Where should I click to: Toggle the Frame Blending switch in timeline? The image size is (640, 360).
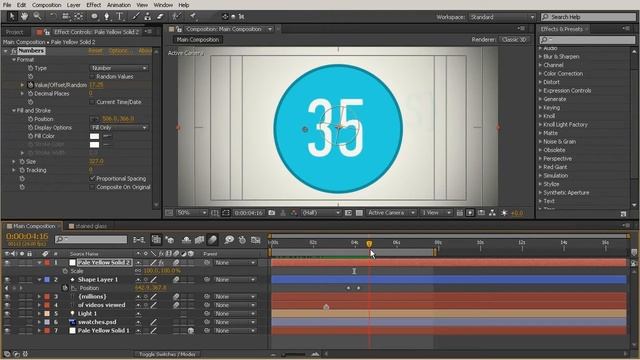[199, 240]
